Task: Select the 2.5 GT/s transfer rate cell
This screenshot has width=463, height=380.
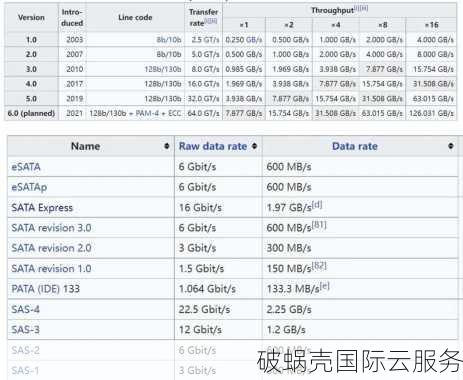Action: (x=203, y=40)
